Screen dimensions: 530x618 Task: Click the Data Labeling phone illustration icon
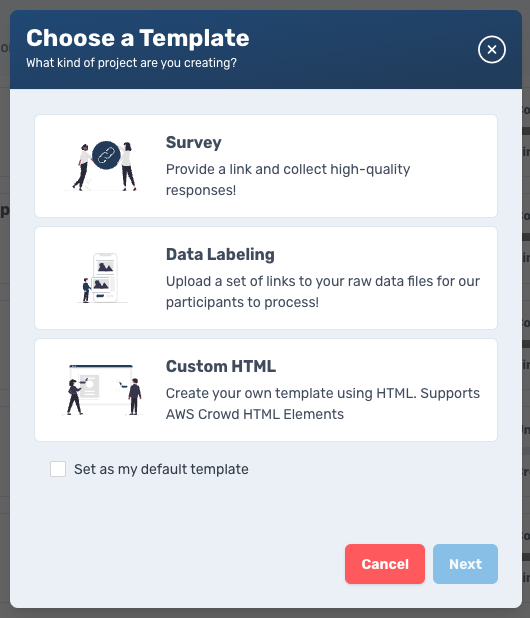[102, 278]
